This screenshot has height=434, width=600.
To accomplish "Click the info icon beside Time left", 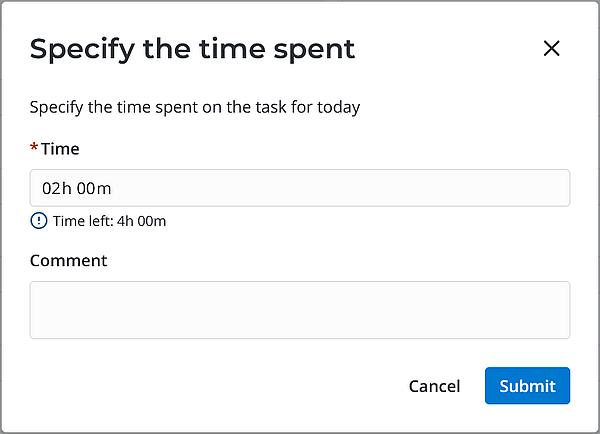I will 38,221.
